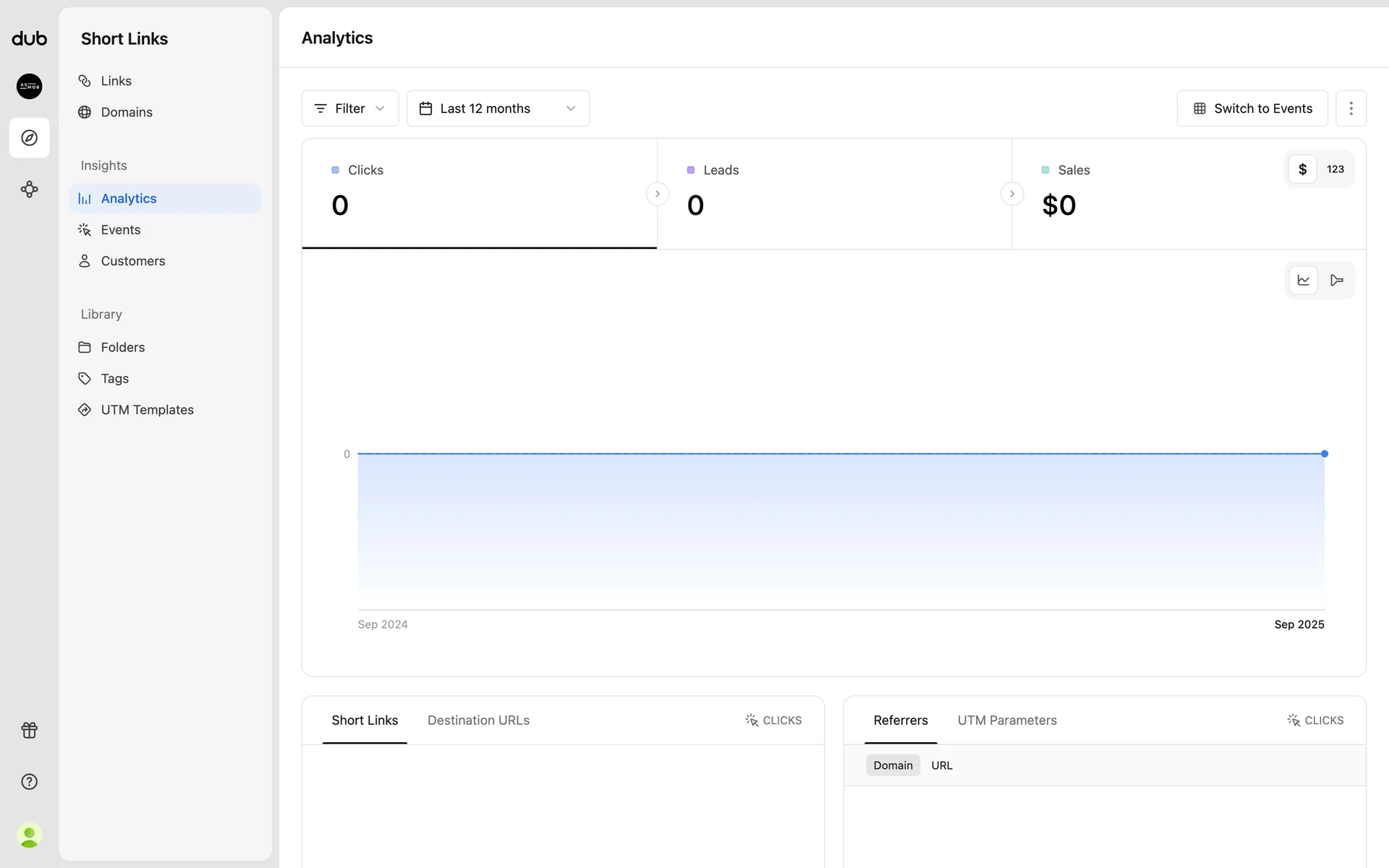The image size is (1389, 868).
Task: Switch chart to line chart view
Action: pyautogui.click(x=1304, y=280)
